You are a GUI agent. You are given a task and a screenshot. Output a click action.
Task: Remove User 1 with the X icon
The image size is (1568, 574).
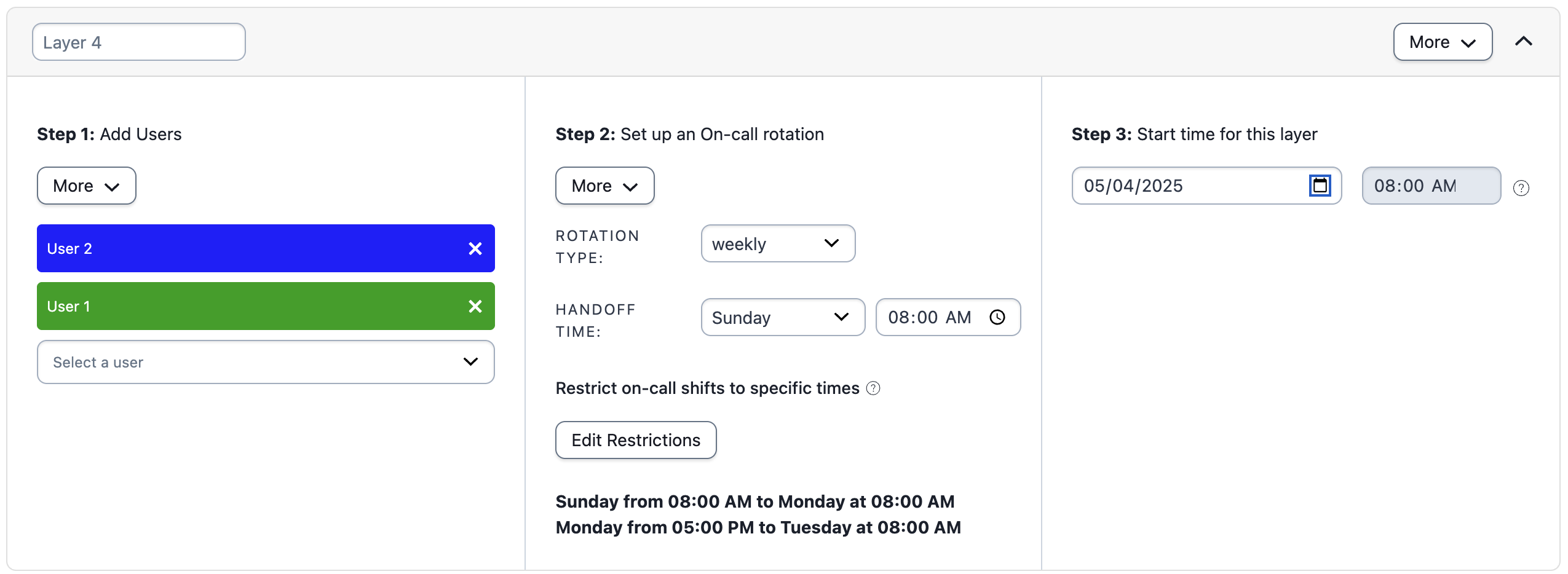point(475,307)
